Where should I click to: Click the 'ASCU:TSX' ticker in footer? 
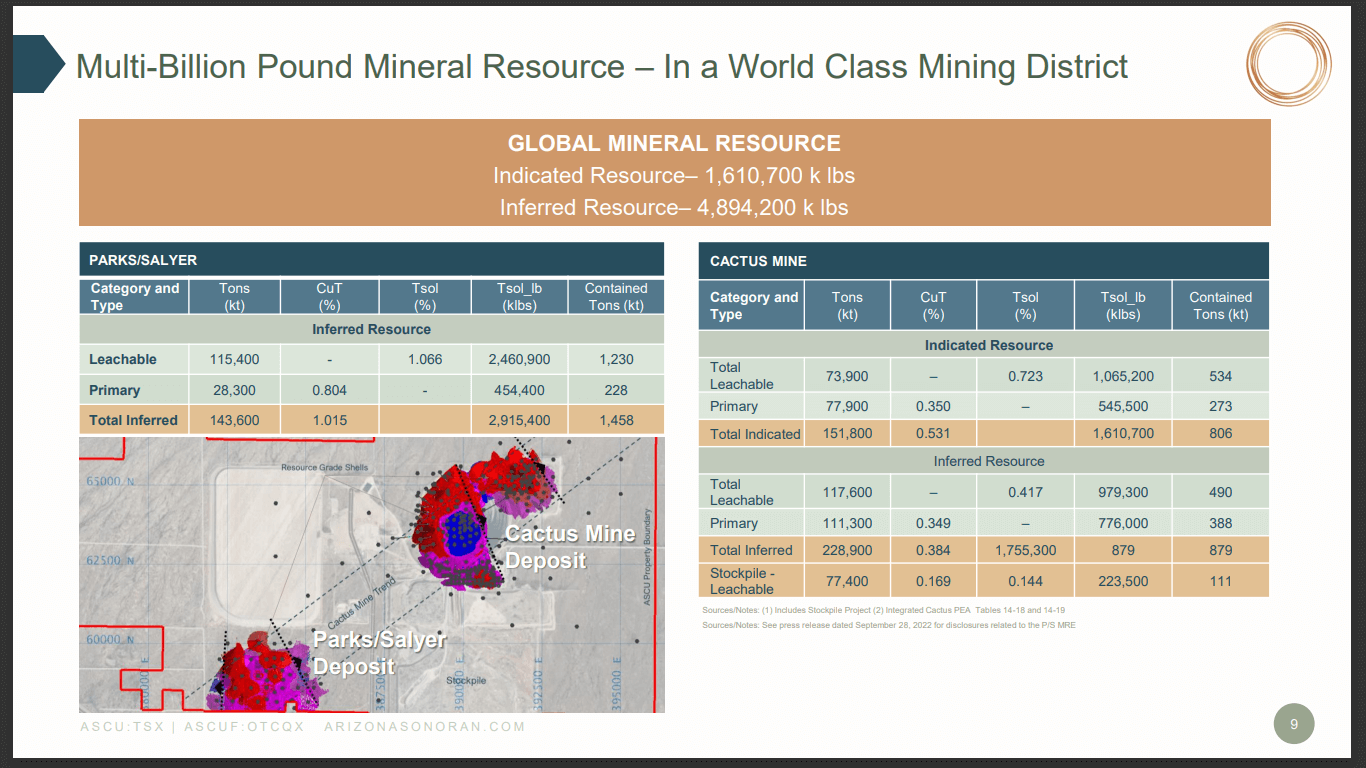pos(122,726)
